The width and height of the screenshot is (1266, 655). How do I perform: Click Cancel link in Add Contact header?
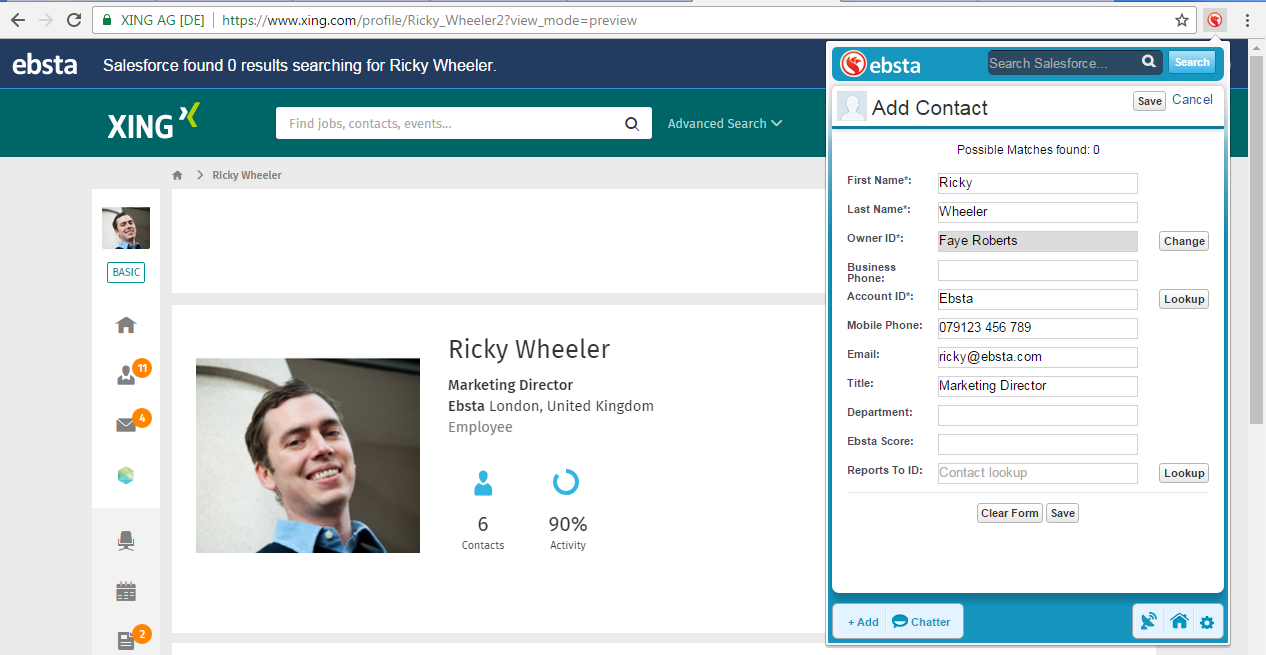(x=1192, y=100)
